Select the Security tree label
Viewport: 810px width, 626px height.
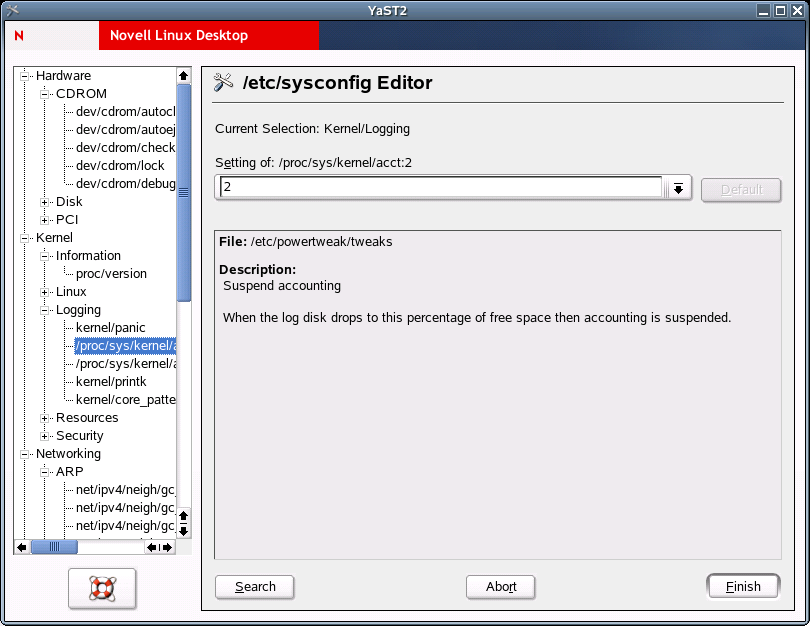[x=80, y=435]
